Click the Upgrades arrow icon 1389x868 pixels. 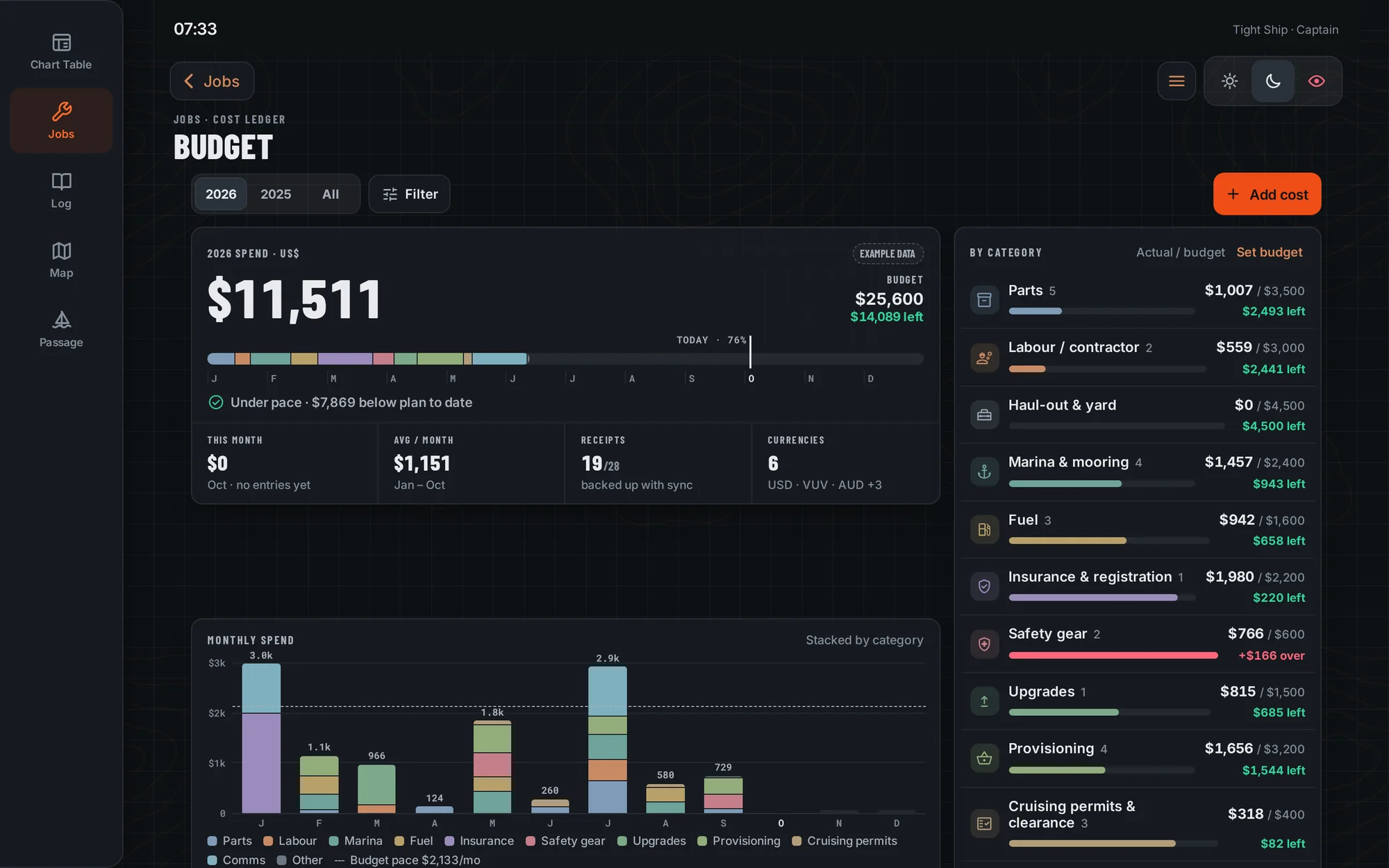[x=984, y=701]
